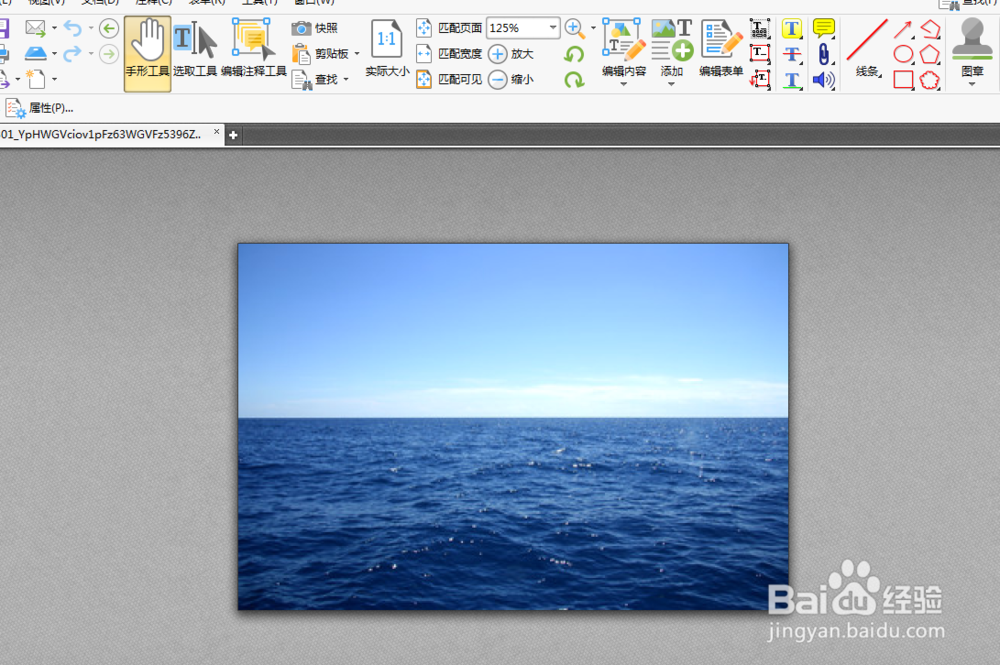Screen dimensions: 1000x665
Task: Expand the 剪贴板 dropdown arrow
Action: coord(357,54)
